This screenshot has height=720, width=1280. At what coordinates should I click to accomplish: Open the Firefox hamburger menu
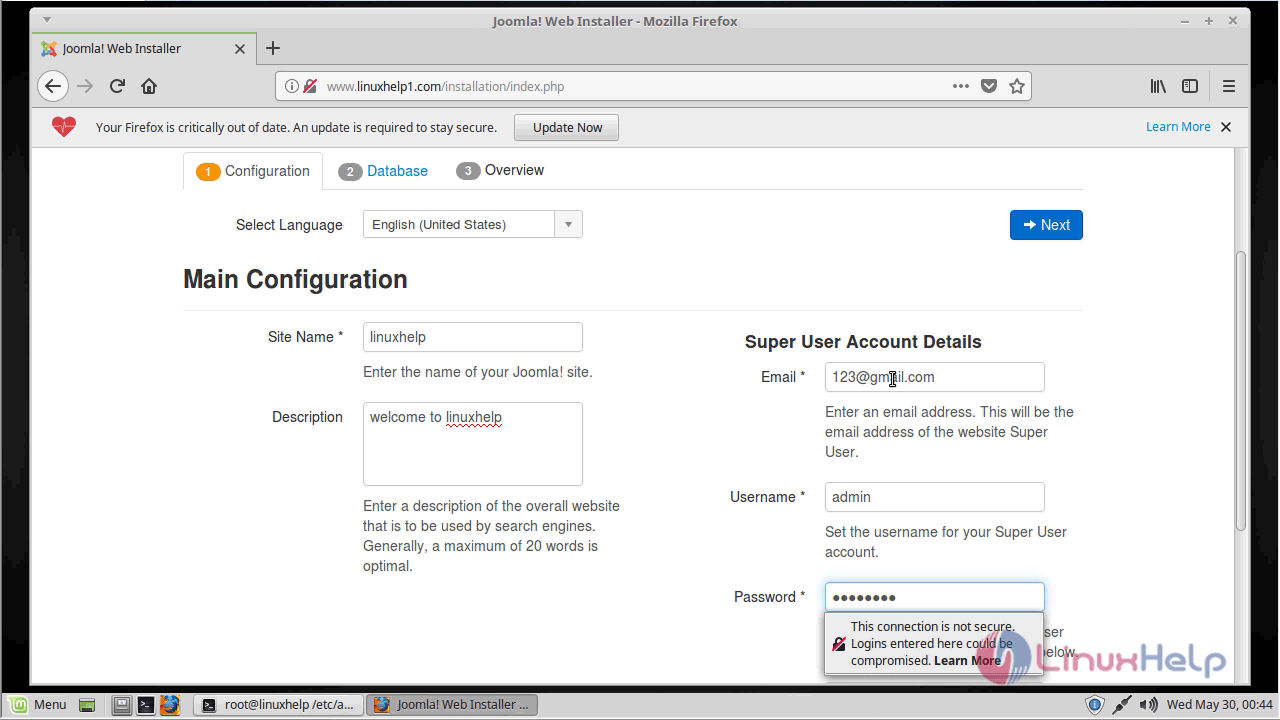(1229, 86)
